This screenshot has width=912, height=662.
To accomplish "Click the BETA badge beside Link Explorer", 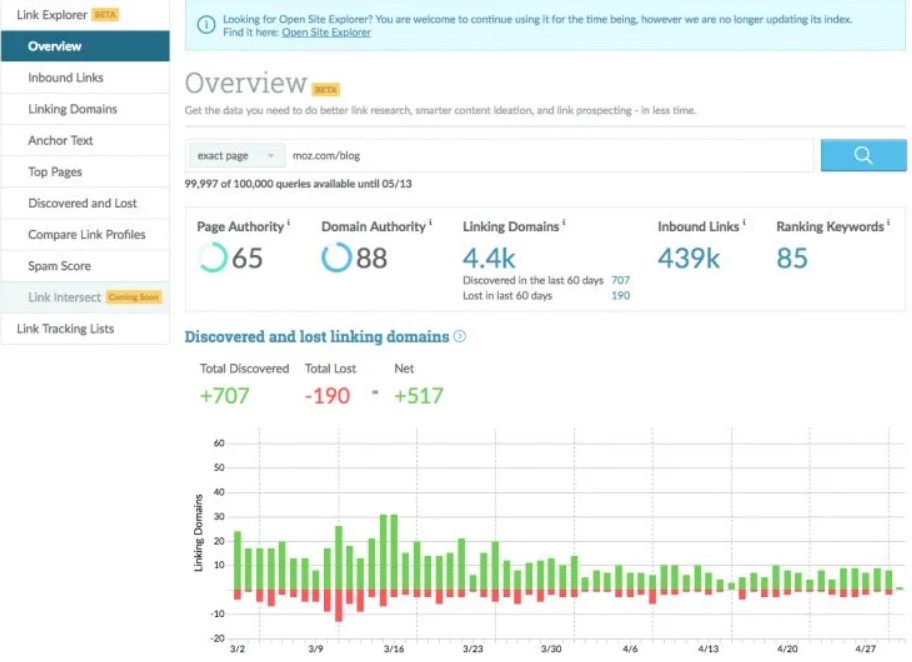I will pyautogui.click(x=105, y=15).
